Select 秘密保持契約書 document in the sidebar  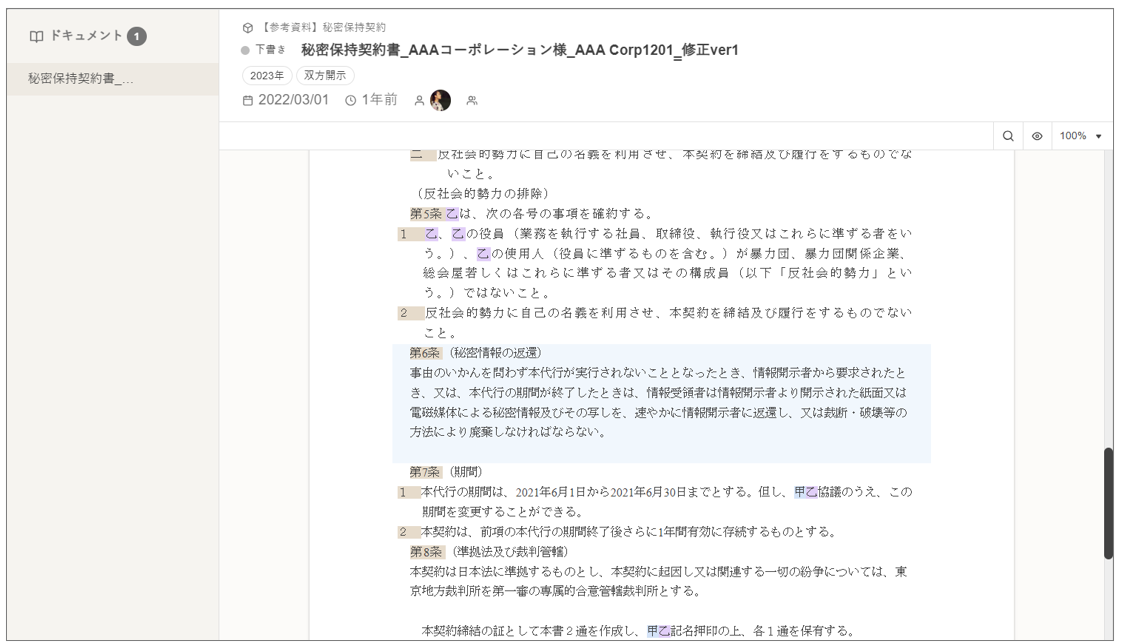(80, 79)
